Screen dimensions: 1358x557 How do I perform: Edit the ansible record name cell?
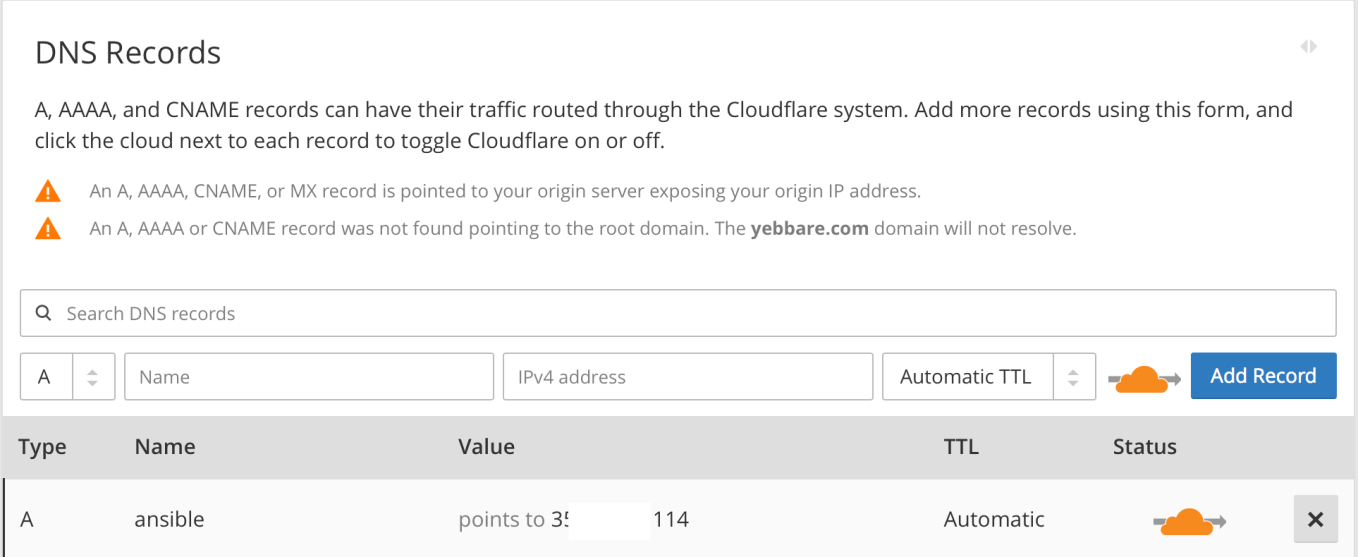tap(169, 520)
